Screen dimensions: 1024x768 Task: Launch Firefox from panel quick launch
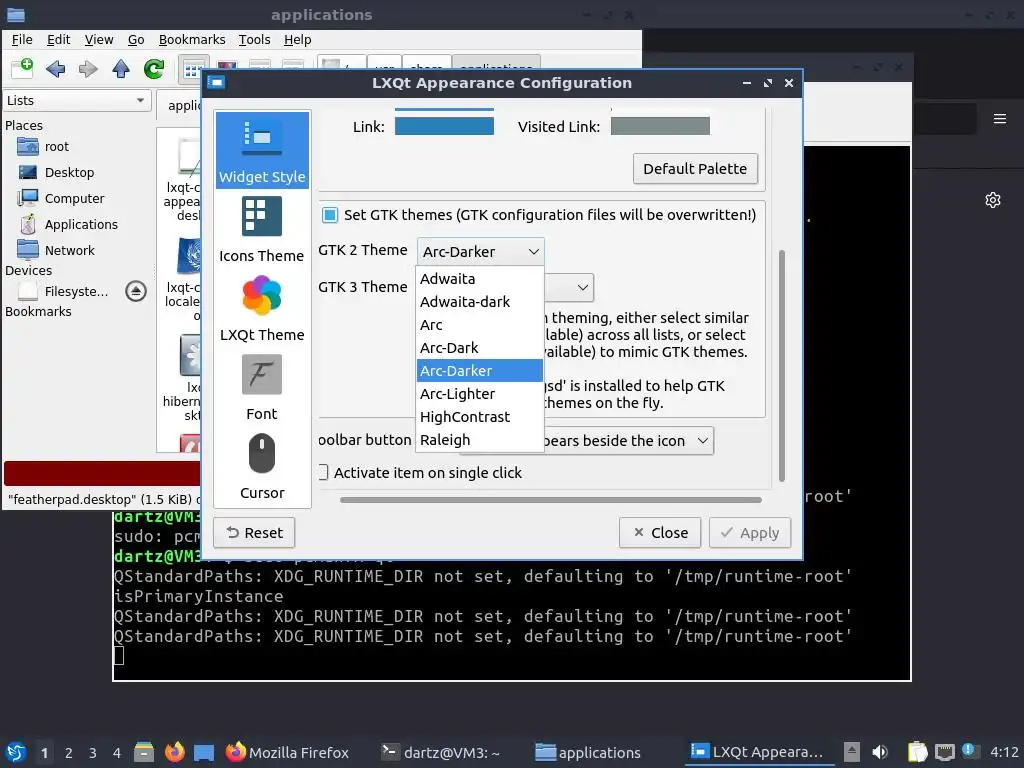tap(174, 752)
